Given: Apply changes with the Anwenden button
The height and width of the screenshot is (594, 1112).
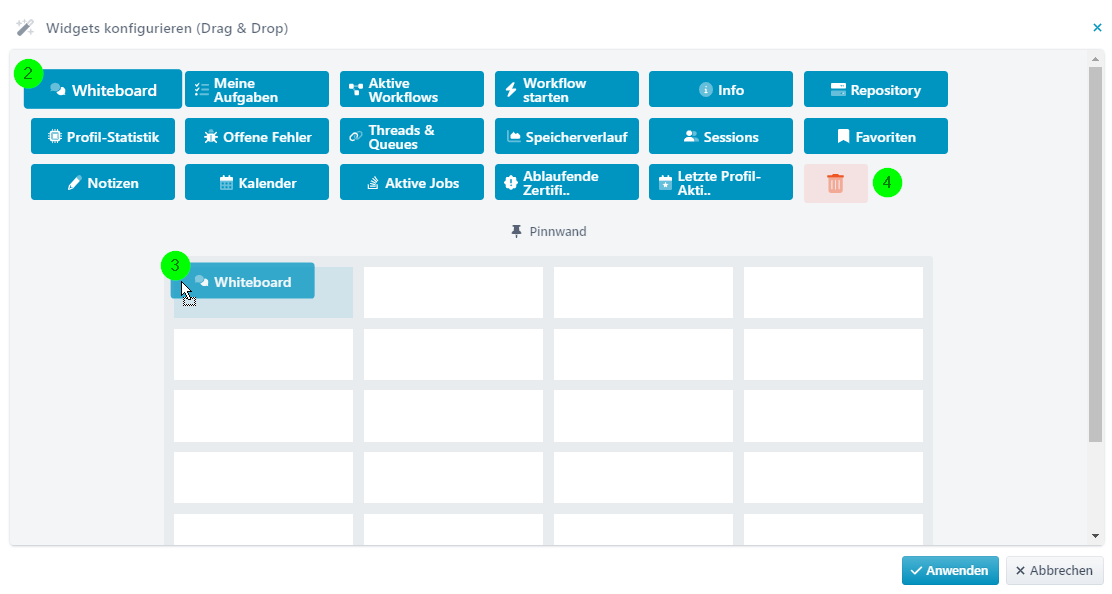Looking at the screenshot, I should [950, 571].
